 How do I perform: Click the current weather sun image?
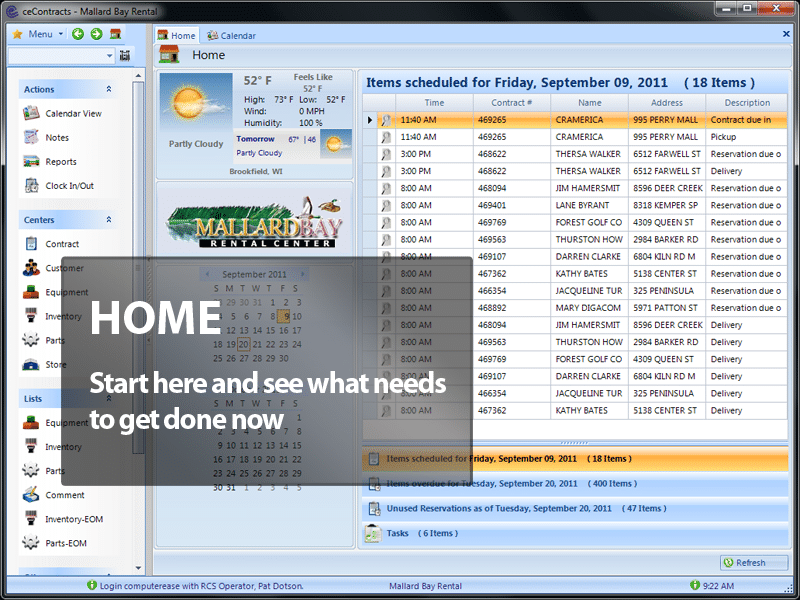pos(196,102)
